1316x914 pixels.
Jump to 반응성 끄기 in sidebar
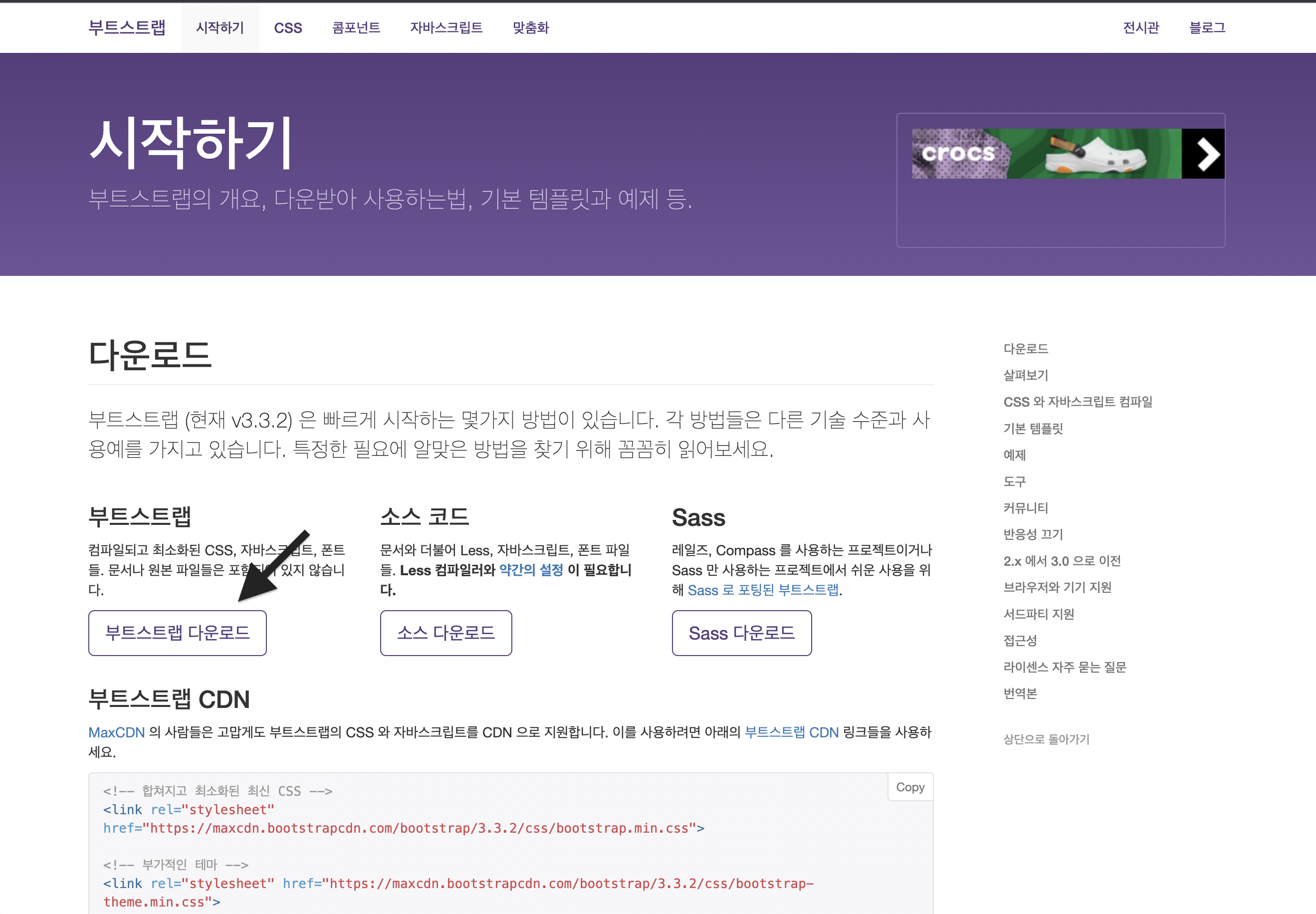(1033, 534)
